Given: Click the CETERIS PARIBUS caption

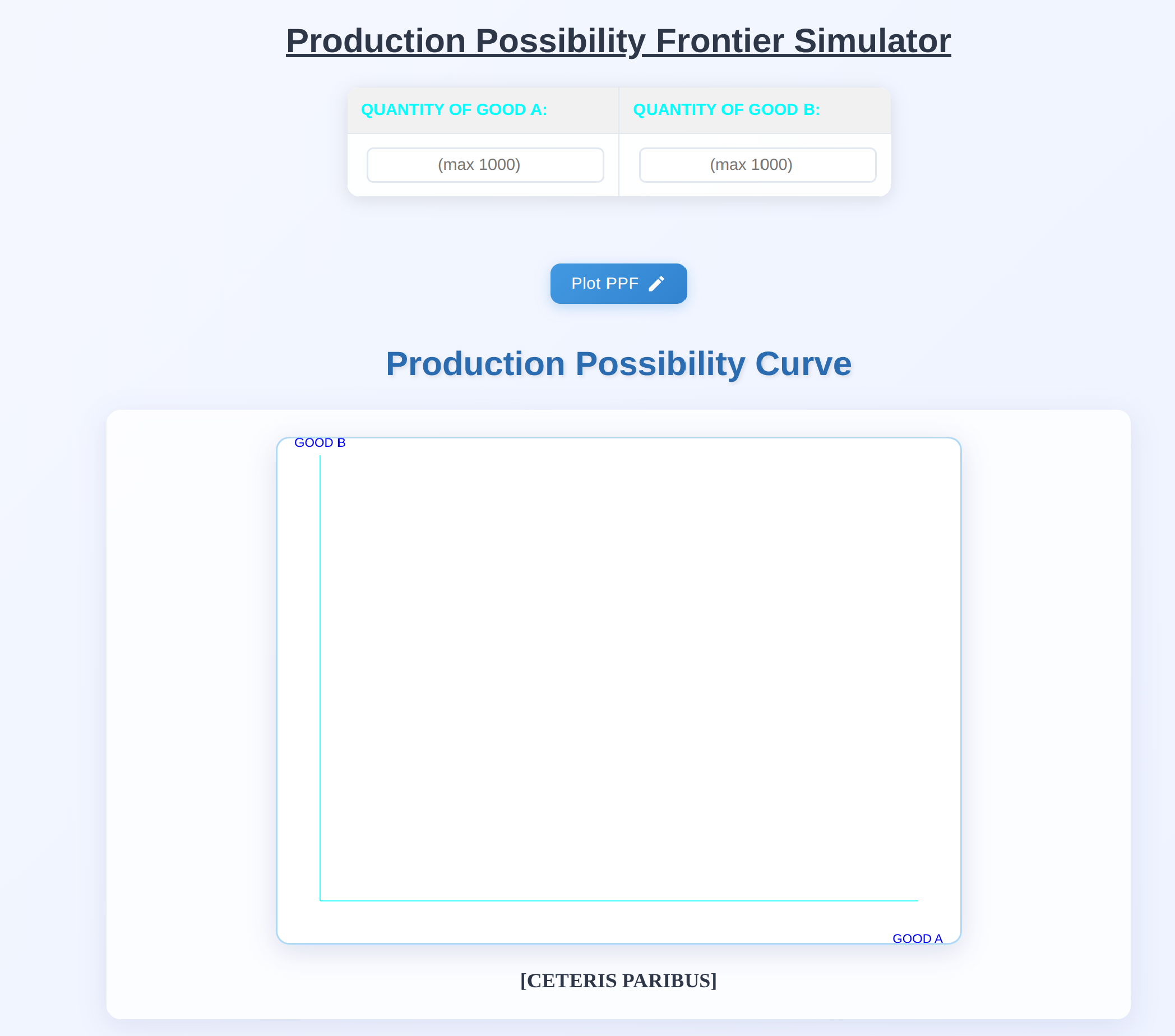Looking at the screenshot, I should click(x=618, y=981).
